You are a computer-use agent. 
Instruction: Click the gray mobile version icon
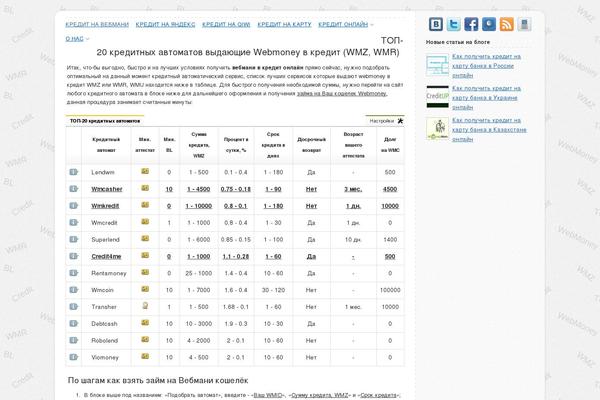click(x=524, y=24)
